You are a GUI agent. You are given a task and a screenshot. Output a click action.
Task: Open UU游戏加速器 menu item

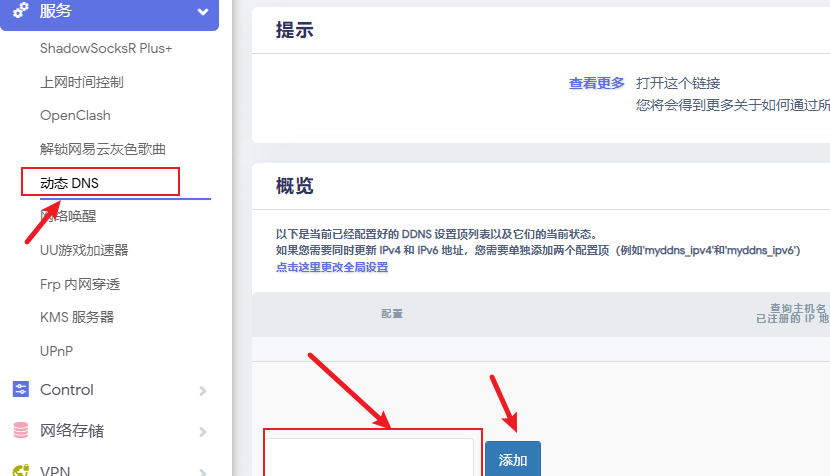click(x=84, y=250)
